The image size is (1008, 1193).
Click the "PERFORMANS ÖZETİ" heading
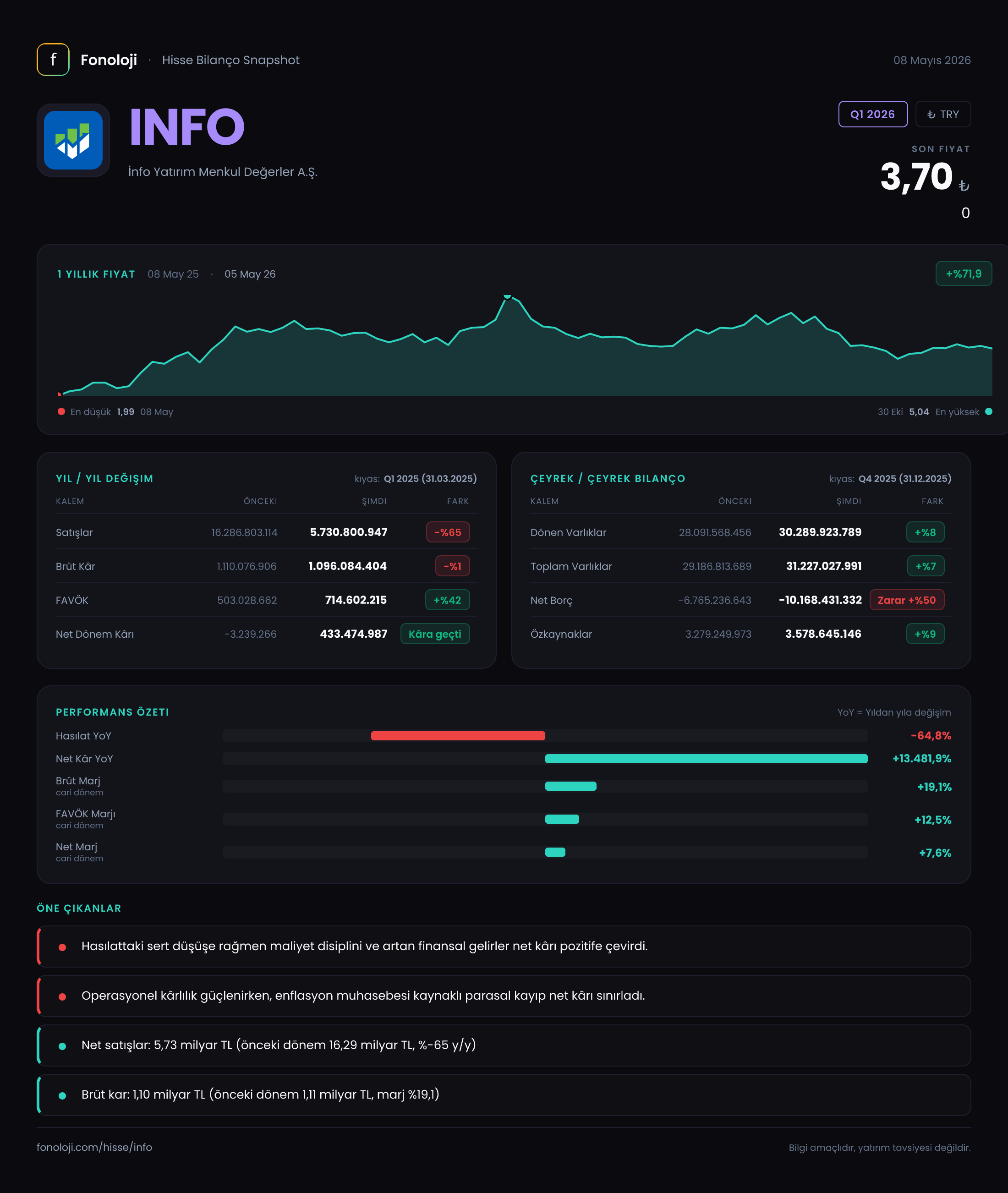[113, 712]
